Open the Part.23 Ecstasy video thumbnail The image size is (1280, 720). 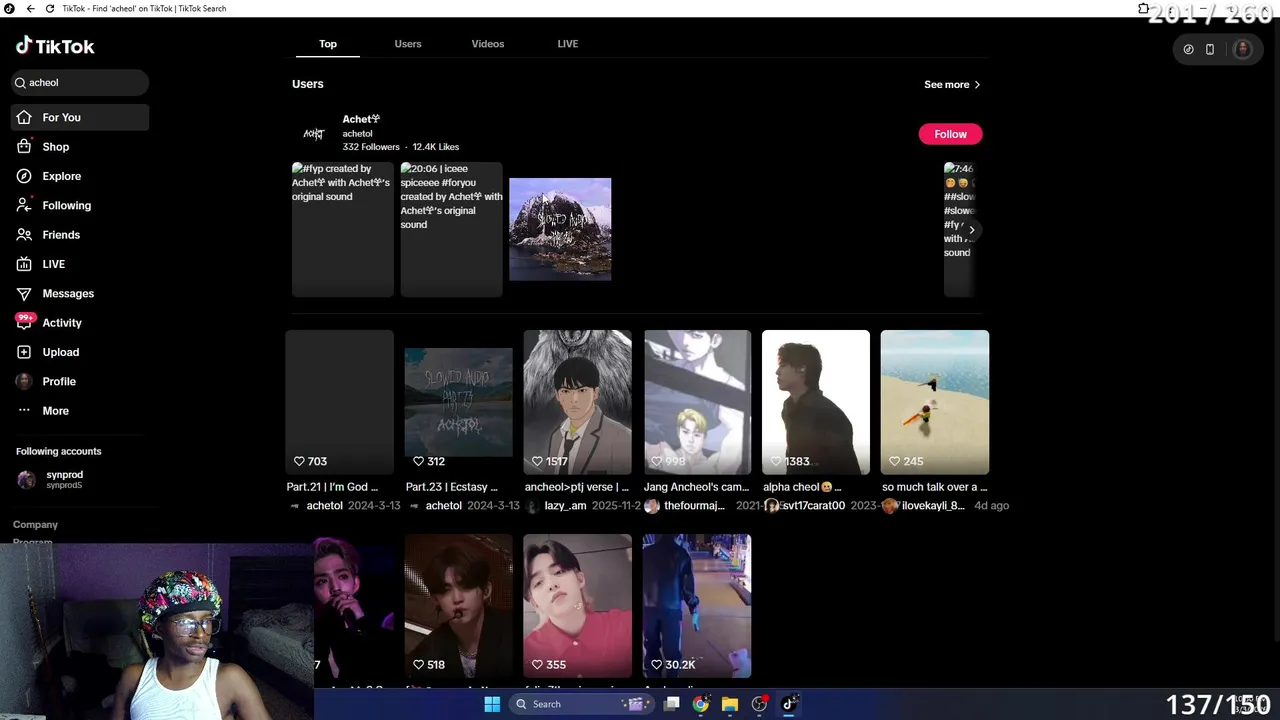(x=458, y=402)
